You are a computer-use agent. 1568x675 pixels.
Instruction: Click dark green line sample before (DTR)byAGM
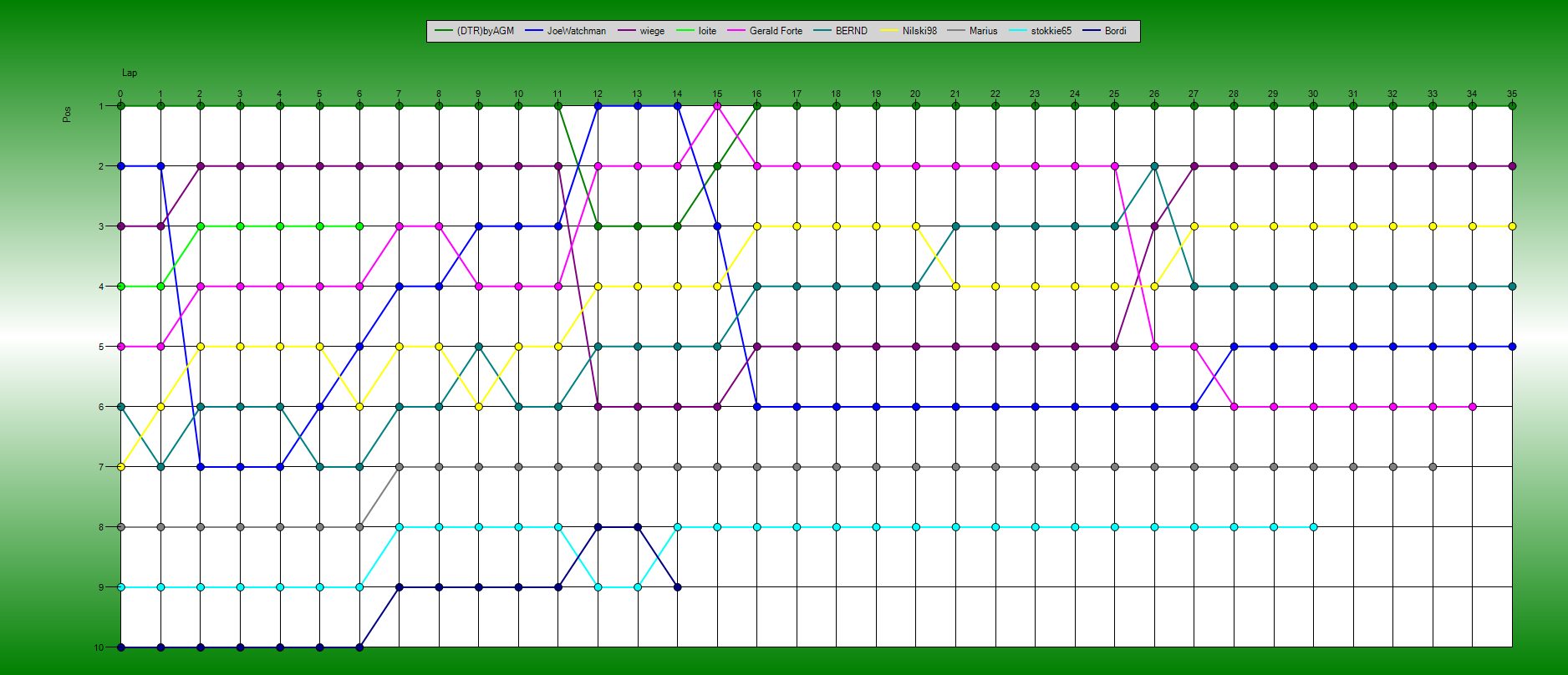pyautogui.click(x=444, y=31)
